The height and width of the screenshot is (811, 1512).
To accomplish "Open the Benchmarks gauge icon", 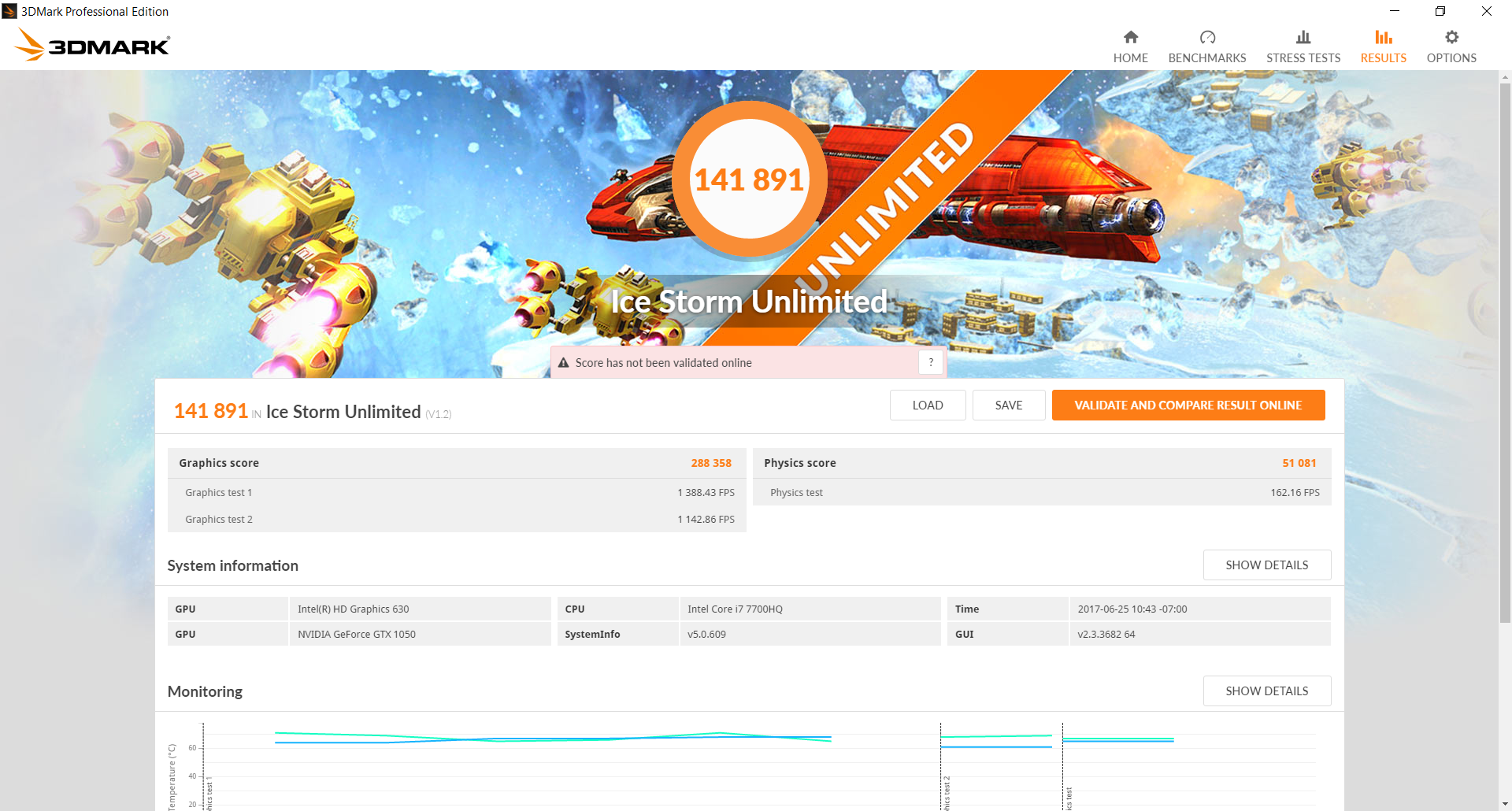I will coord(1206,37).
